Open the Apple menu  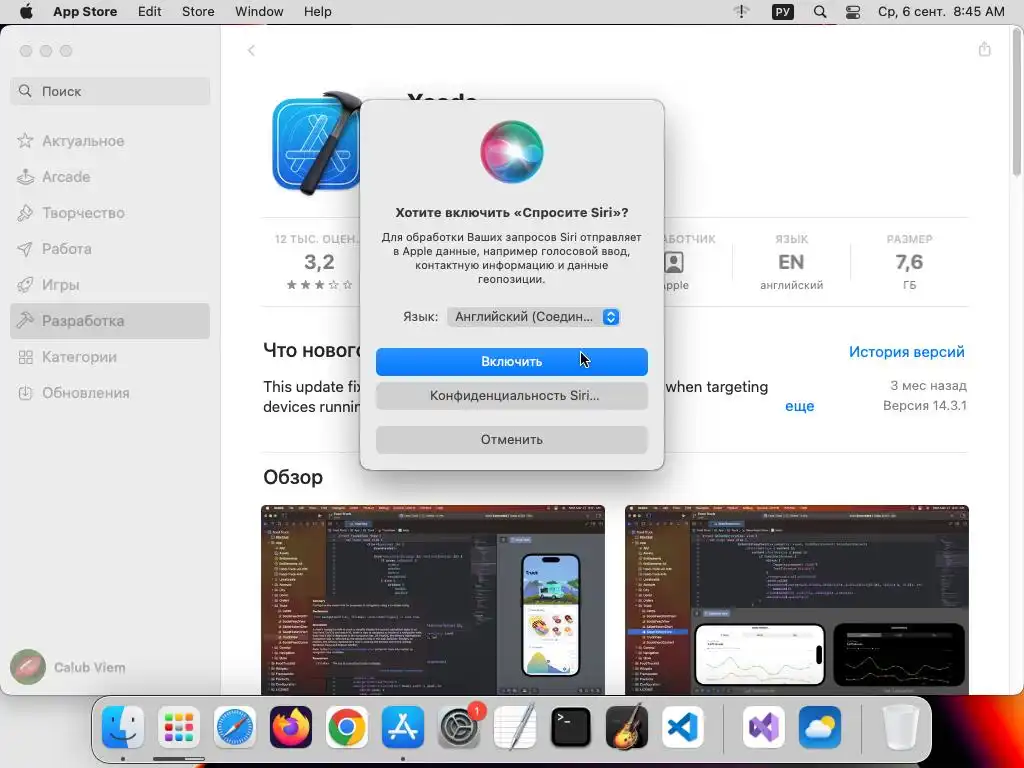click(26, 12)
